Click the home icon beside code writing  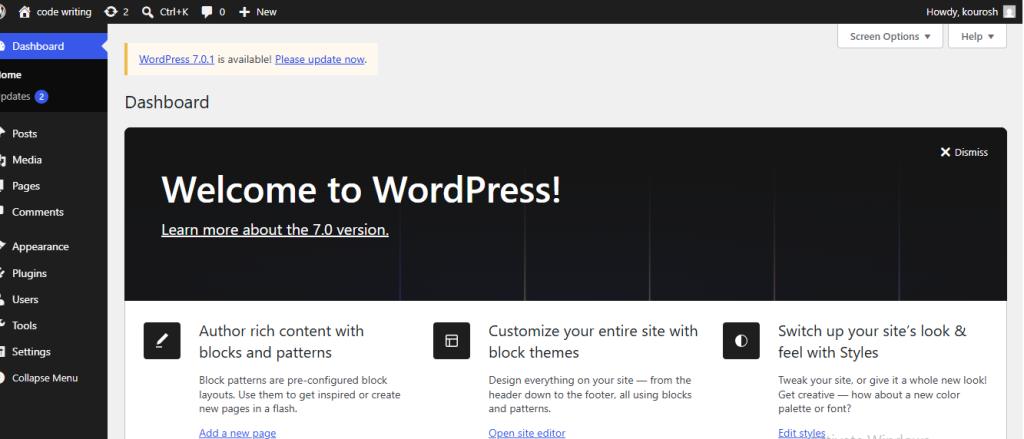click(x=25, y=12)
